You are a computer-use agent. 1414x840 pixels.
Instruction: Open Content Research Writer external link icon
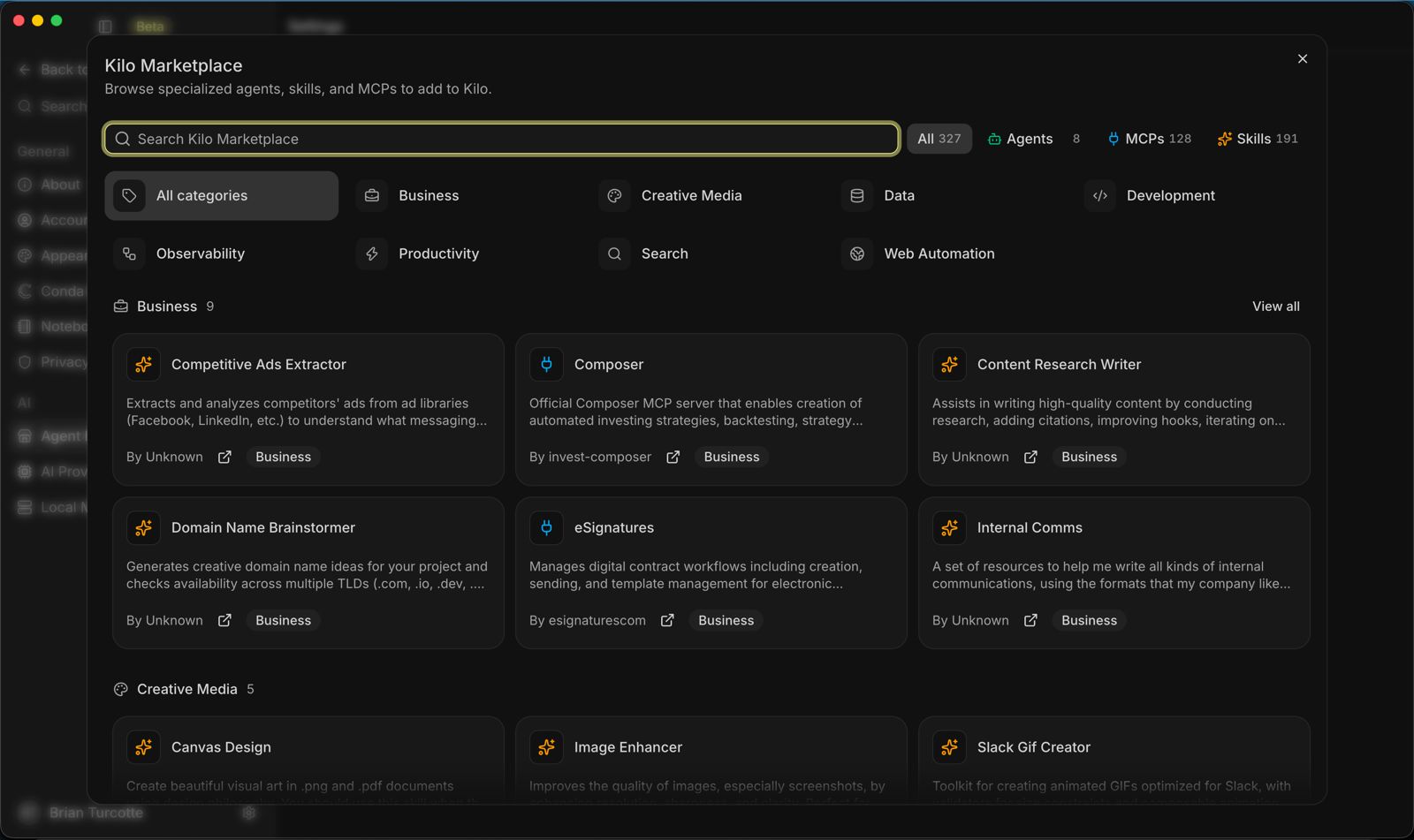1030,457
